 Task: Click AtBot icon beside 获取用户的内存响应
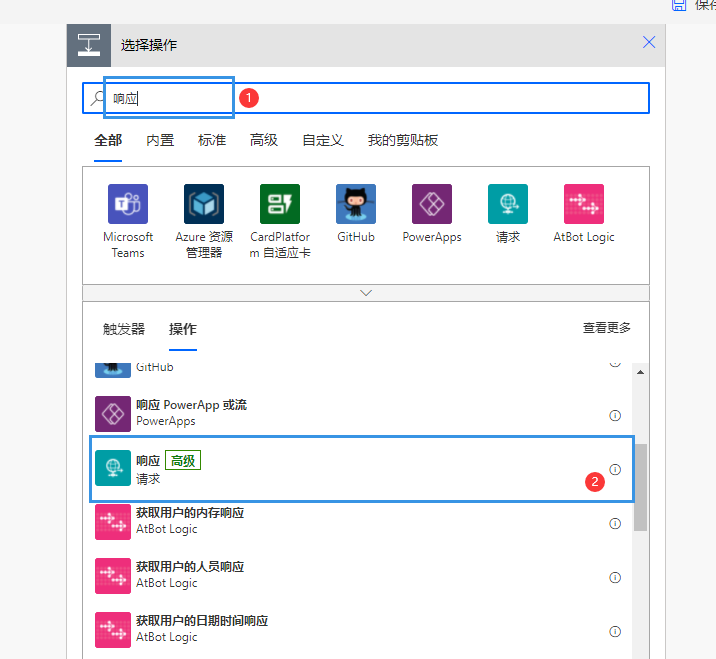point(113,522)
